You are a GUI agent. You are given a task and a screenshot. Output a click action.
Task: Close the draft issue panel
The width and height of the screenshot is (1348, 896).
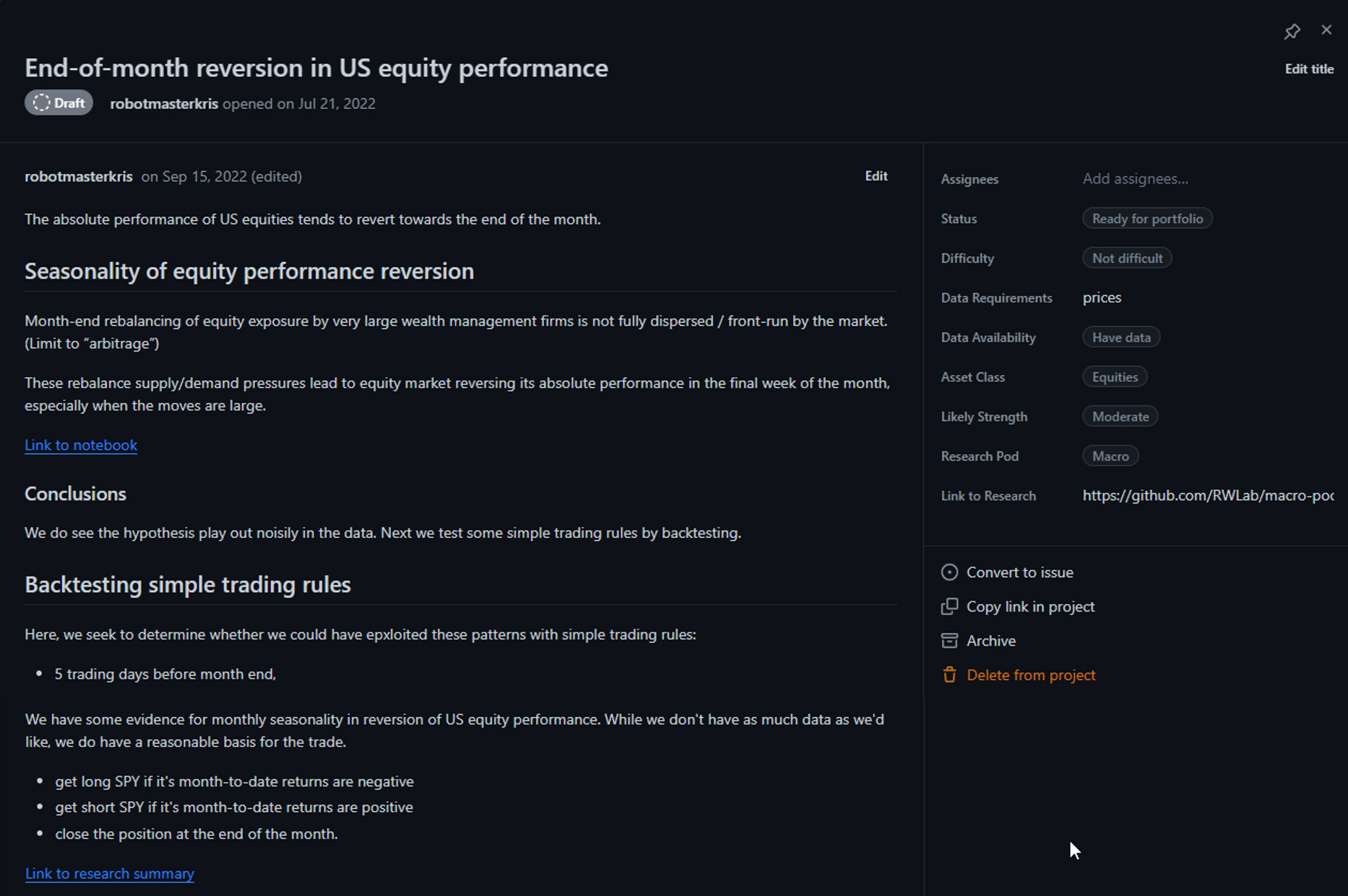pos(1326,30)
